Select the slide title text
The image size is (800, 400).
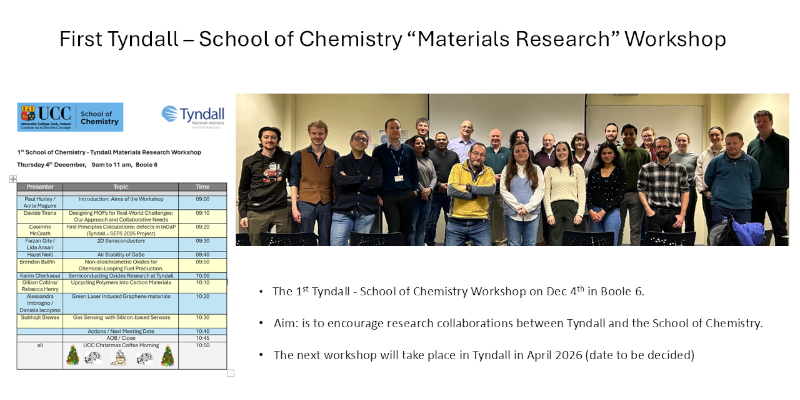point(392,39)
